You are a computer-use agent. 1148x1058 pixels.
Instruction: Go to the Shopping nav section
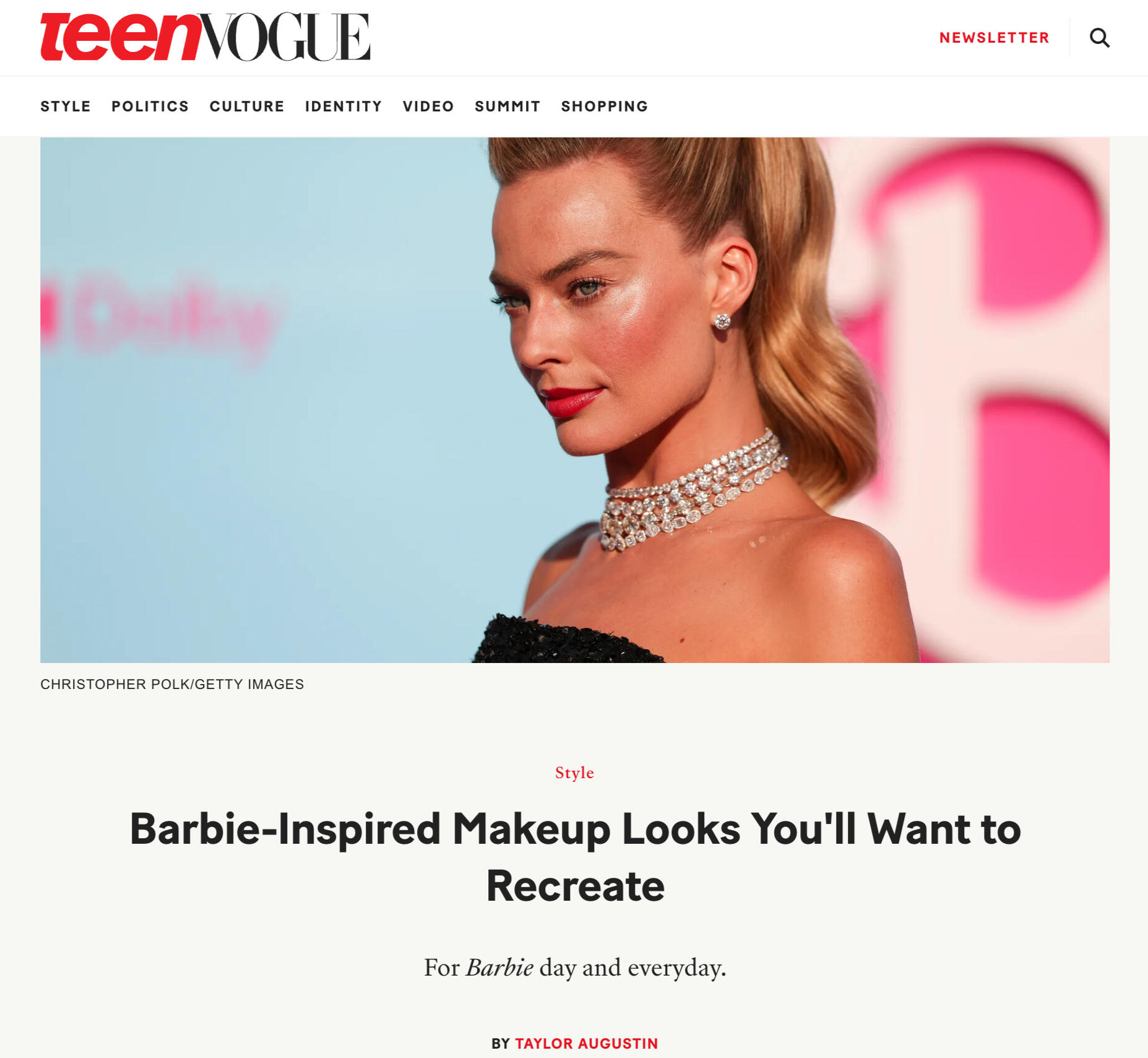(x=604, y=106)
